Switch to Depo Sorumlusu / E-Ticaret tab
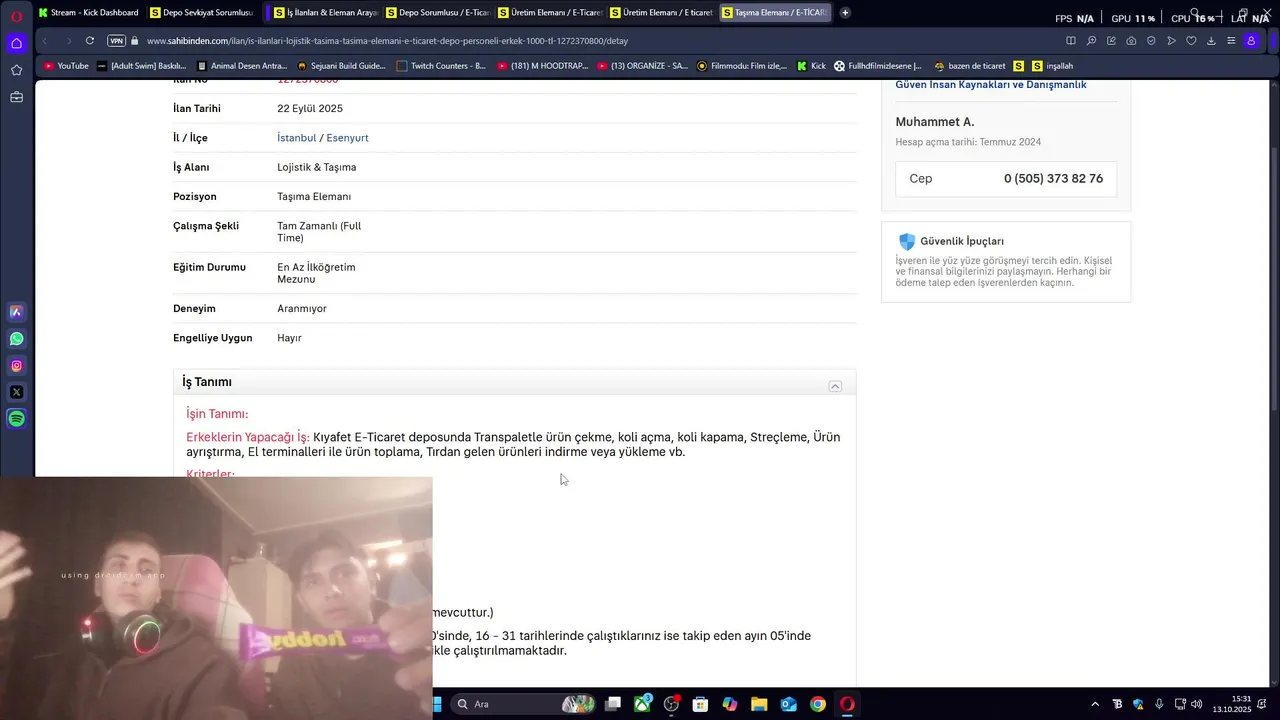Viewport: 1280px width, 720px height. point(437,13)
